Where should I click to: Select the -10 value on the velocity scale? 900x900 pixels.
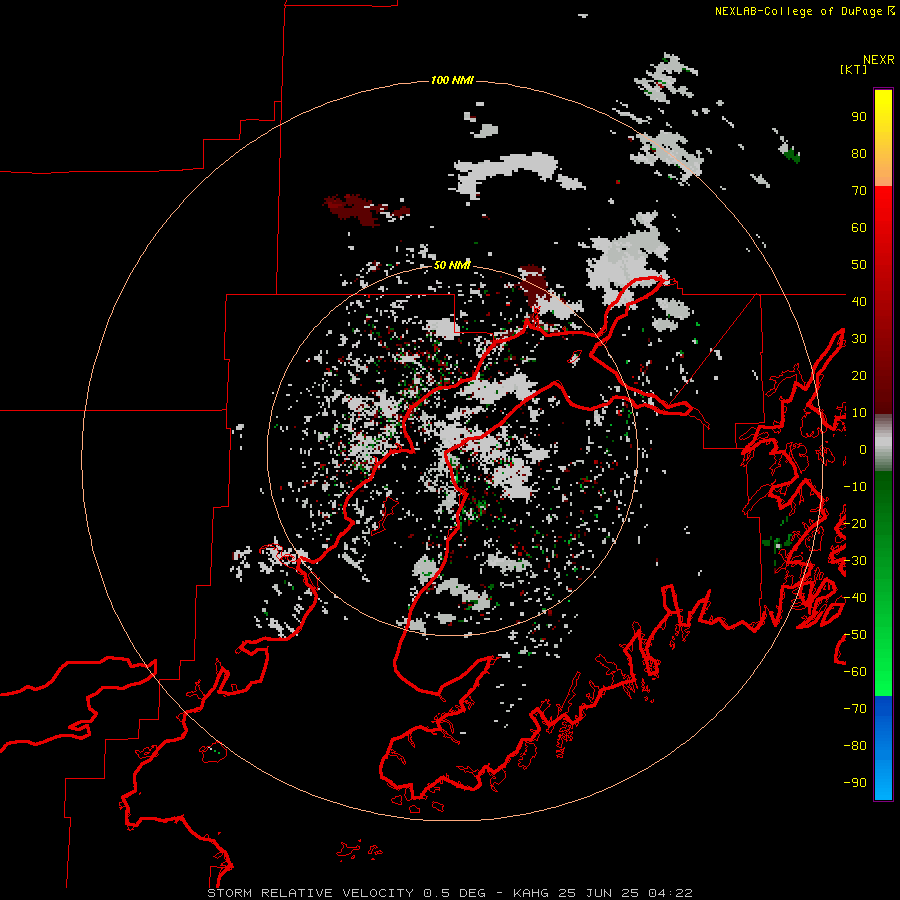pos(855,487)
